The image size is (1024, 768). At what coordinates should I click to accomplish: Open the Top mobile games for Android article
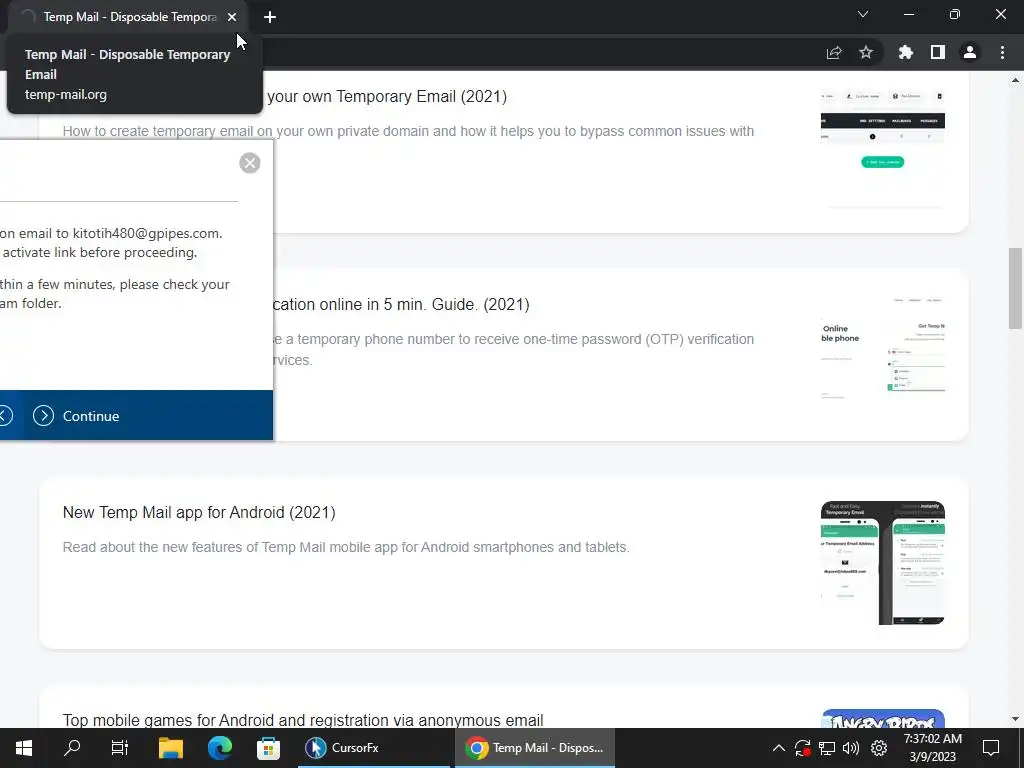303,720
